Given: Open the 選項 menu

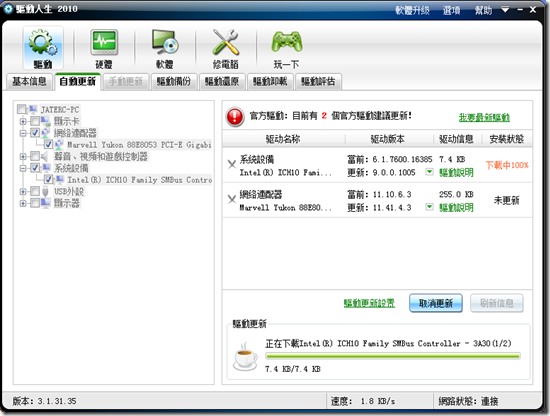Looking at the screenshot, I should 451,10.
